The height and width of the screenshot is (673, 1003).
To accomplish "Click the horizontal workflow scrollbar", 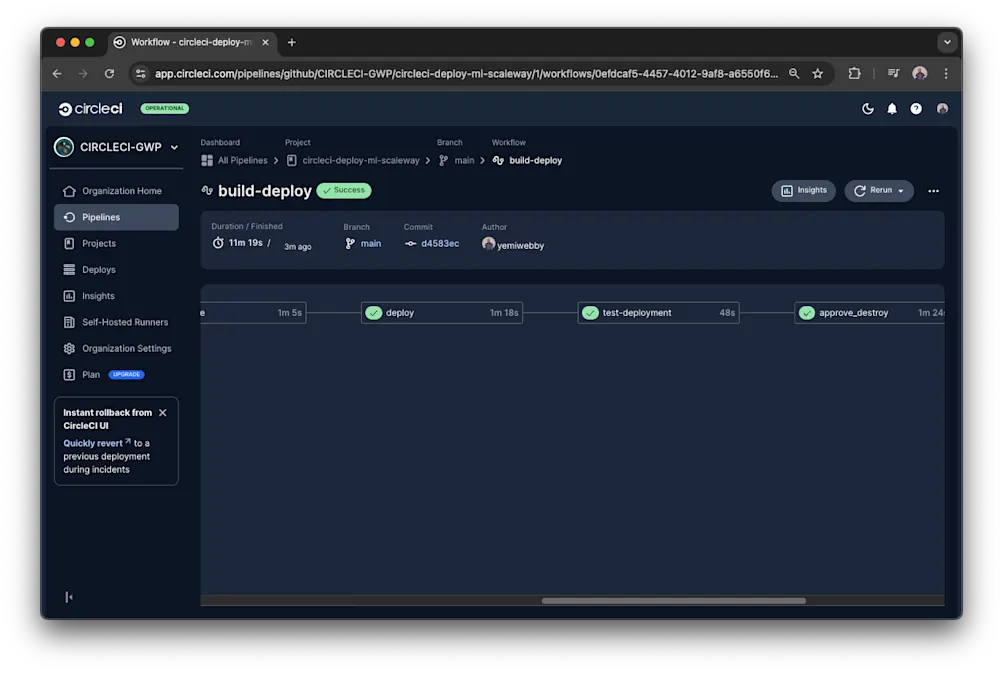I will point(673,601).
